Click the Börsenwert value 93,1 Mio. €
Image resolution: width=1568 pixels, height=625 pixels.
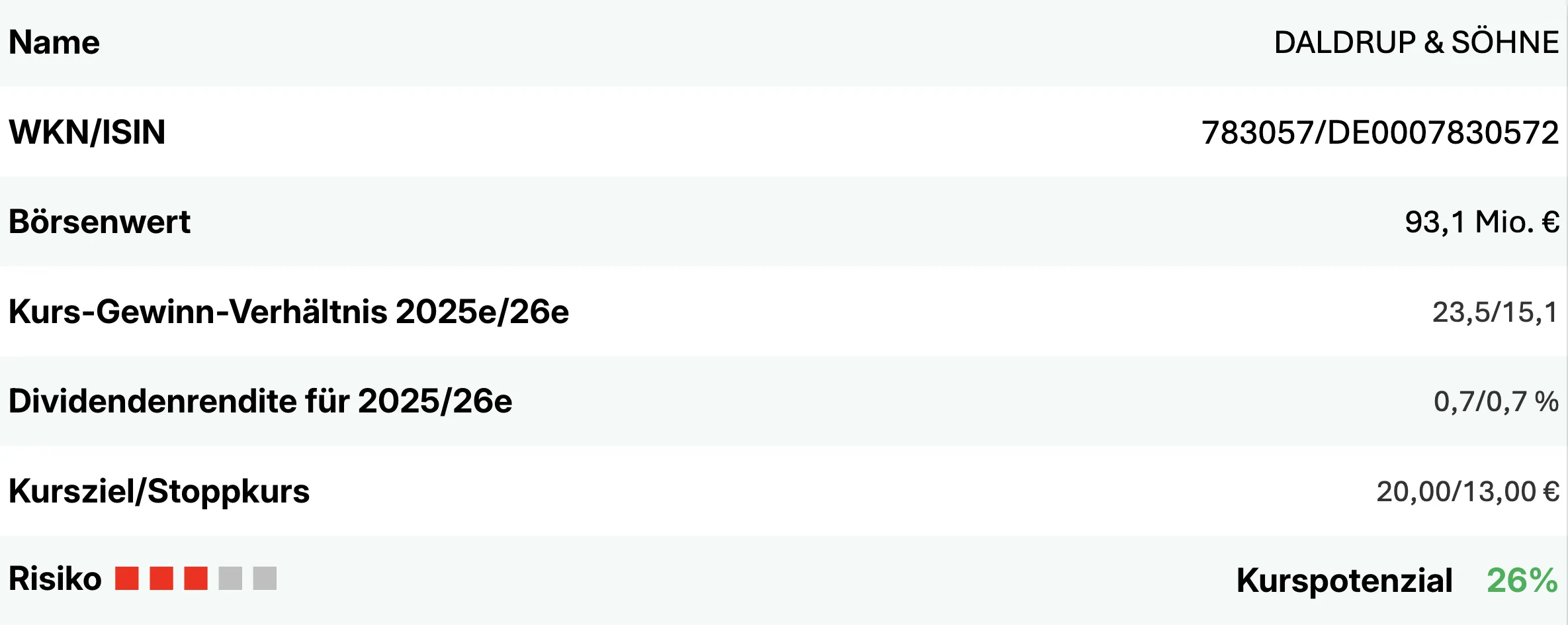point(1481,222)
